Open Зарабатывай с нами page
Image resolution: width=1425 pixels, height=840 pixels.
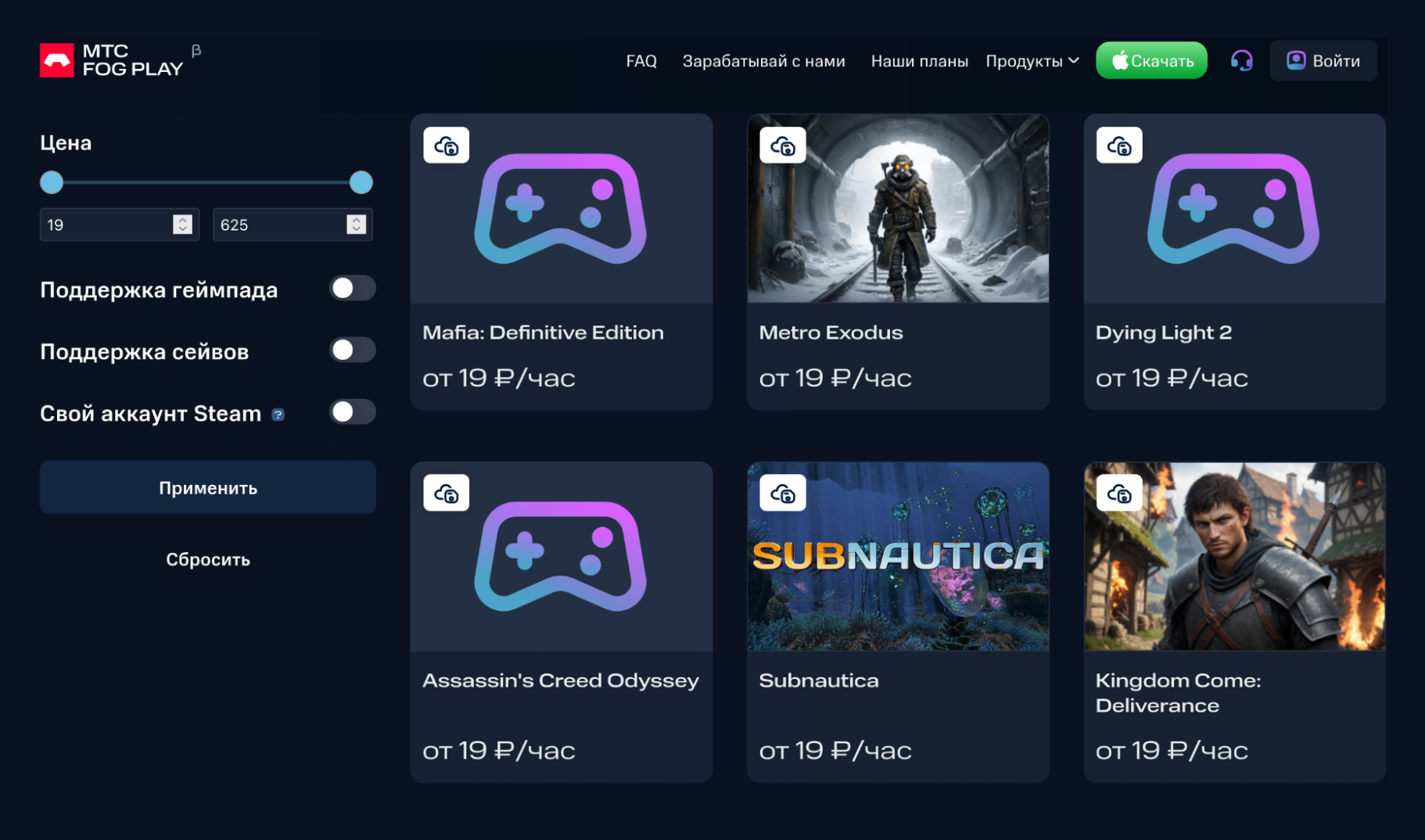[x=763, y=61]
